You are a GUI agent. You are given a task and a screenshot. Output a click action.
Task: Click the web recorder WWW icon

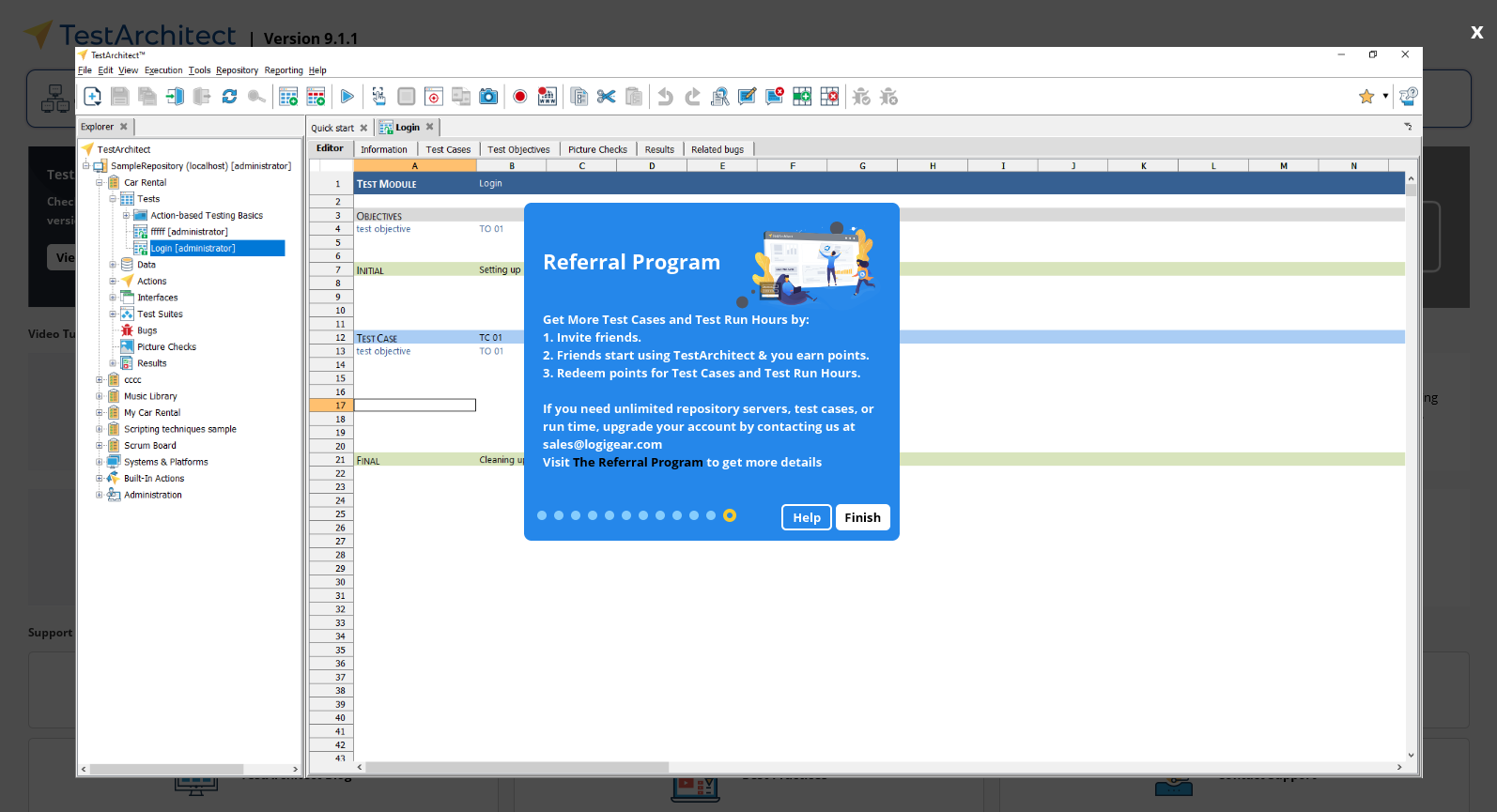(548, 96)
